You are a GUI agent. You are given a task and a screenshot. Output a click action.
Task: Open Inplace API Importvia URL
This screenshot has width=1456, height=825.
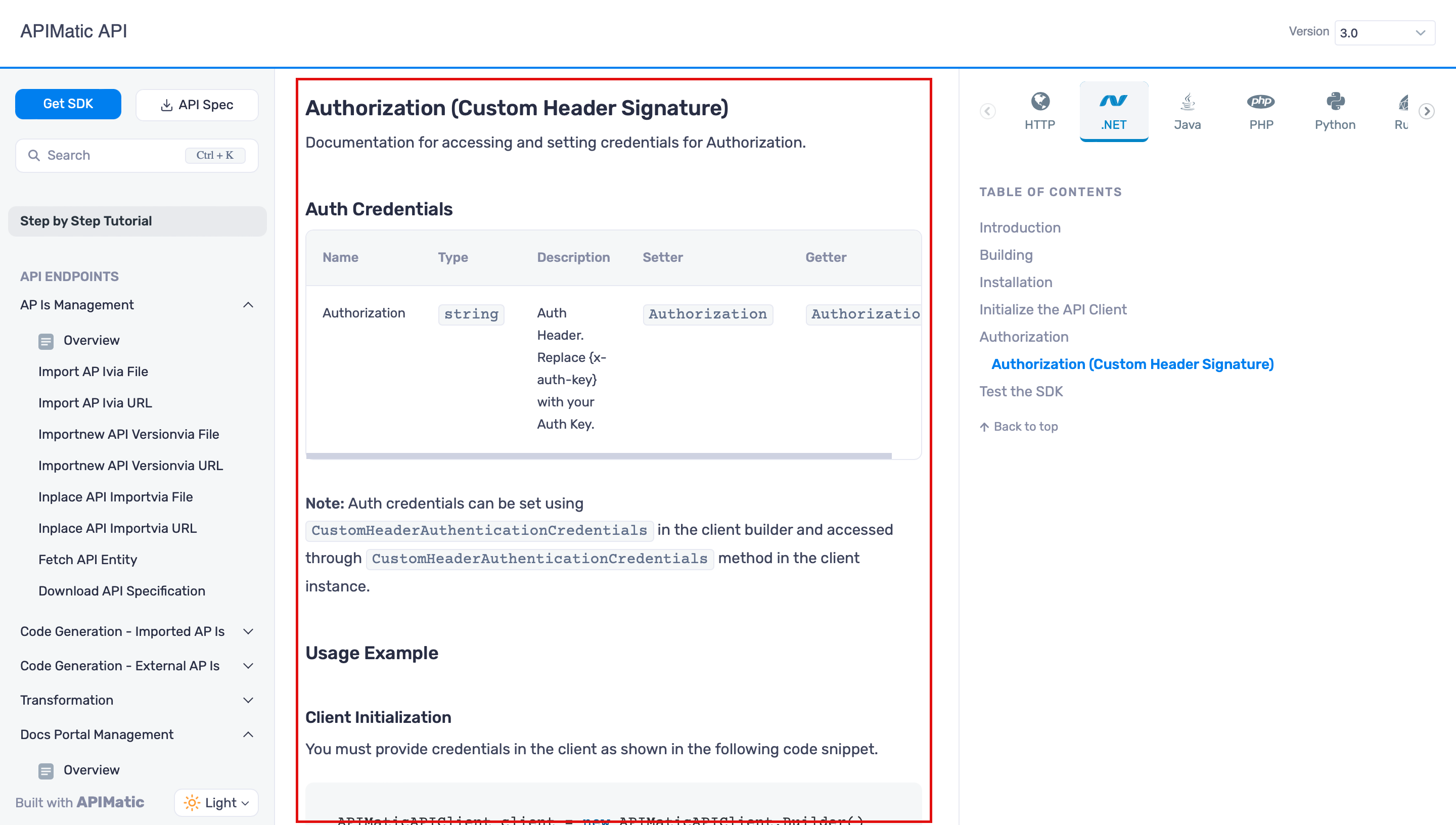[x=118, y=528]
